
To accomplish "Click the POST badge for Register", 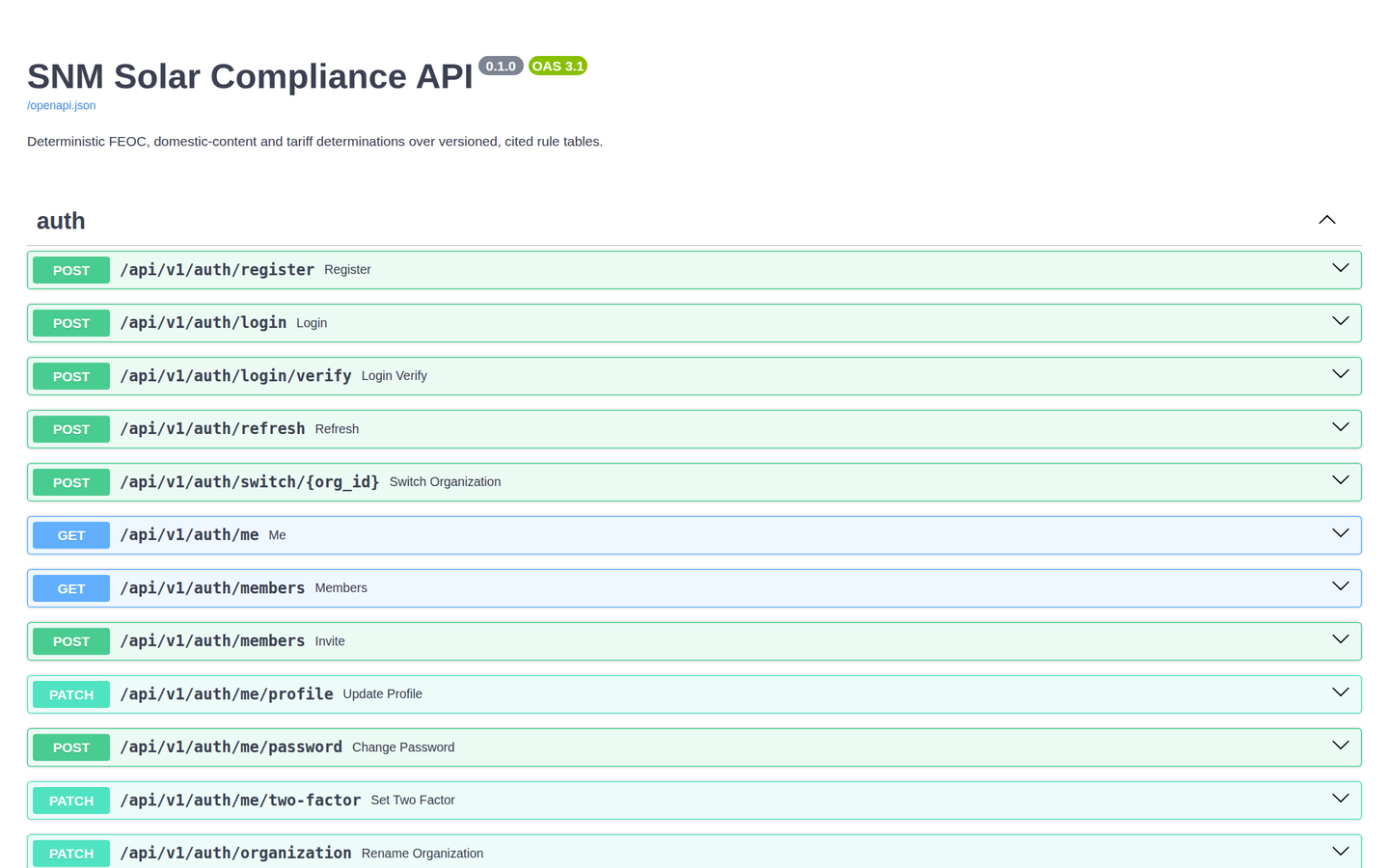I will point(71,270).
